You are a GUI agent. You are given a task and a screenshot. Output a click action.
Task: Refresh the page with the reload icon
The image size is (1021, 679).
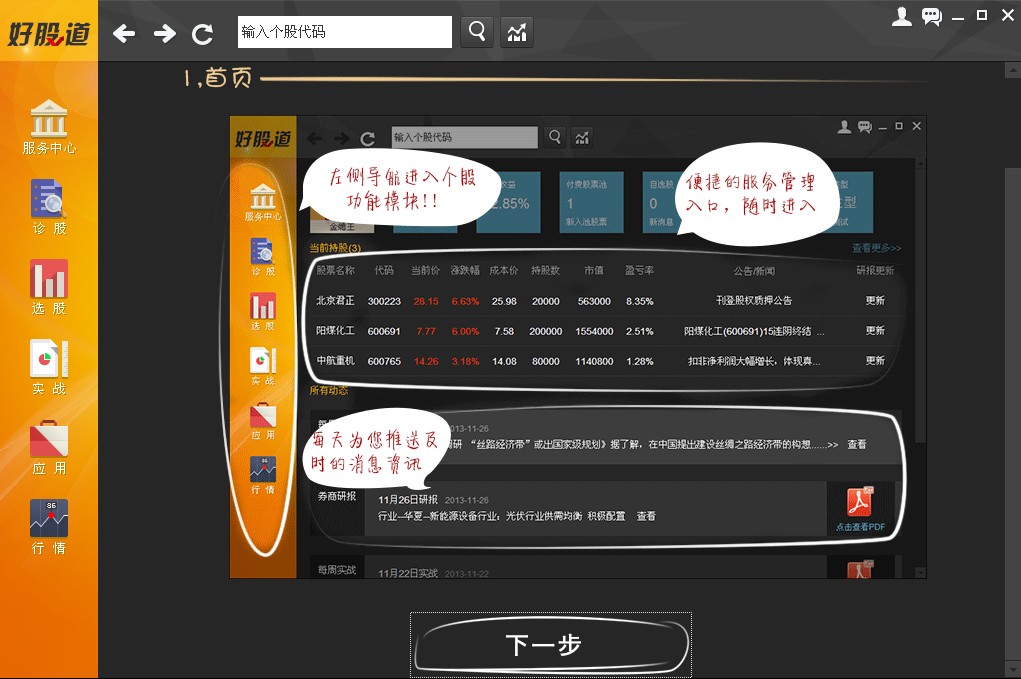click(203, 33)
